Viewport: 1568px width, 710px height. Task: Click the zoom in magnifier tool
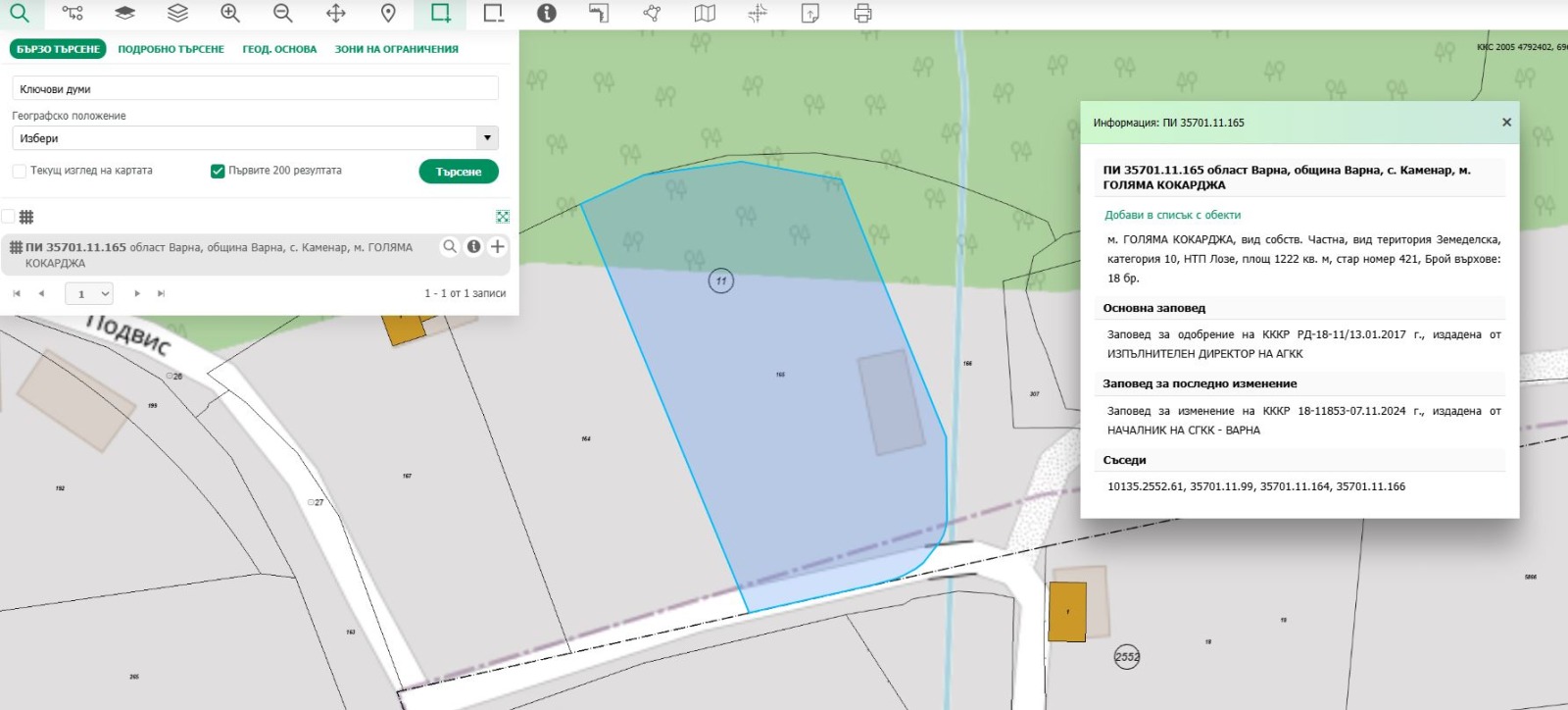click(x=230, y=13)
